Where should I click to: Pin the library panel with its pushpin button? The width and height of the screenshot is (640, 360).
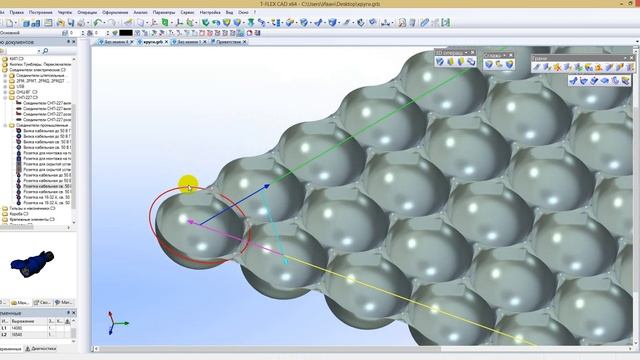69,42
